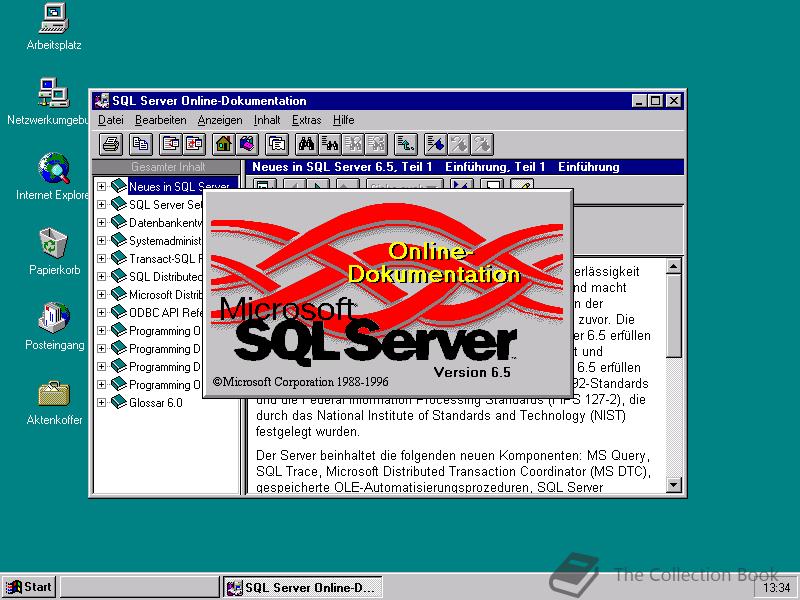Expand the Microsoft Distrib... tree node
This screenshot has height=600, width=800.
[102, 294]
